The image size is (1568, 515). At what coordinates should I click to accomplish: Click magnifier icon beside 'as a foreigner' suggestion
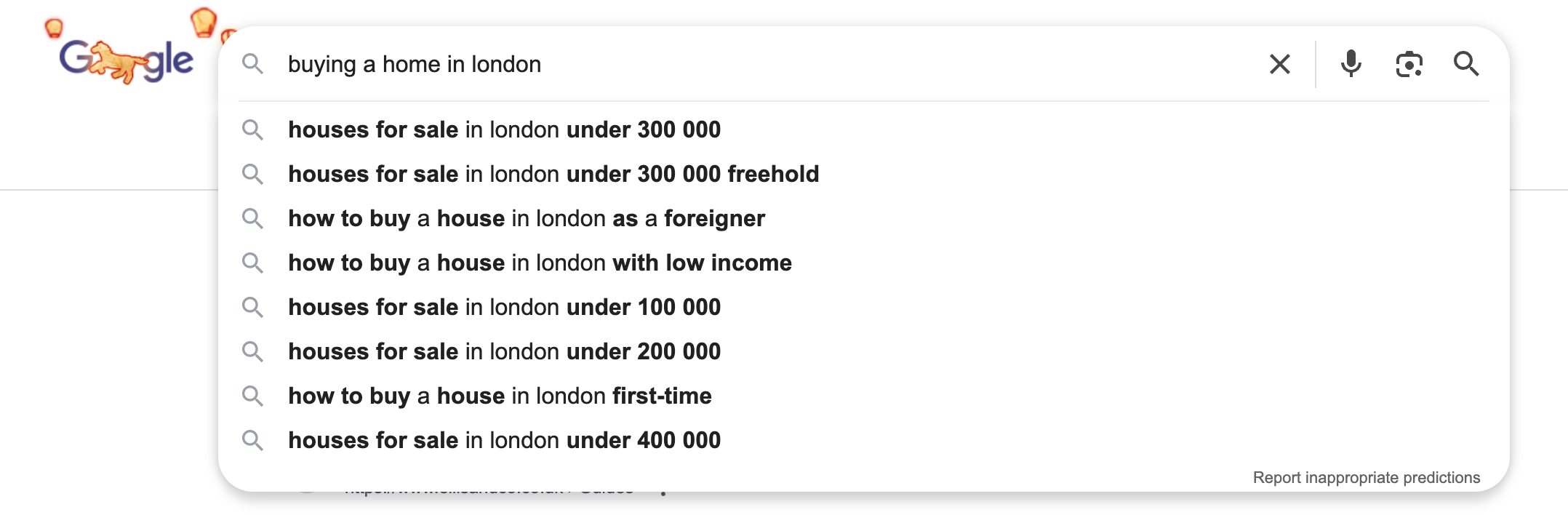252,218
